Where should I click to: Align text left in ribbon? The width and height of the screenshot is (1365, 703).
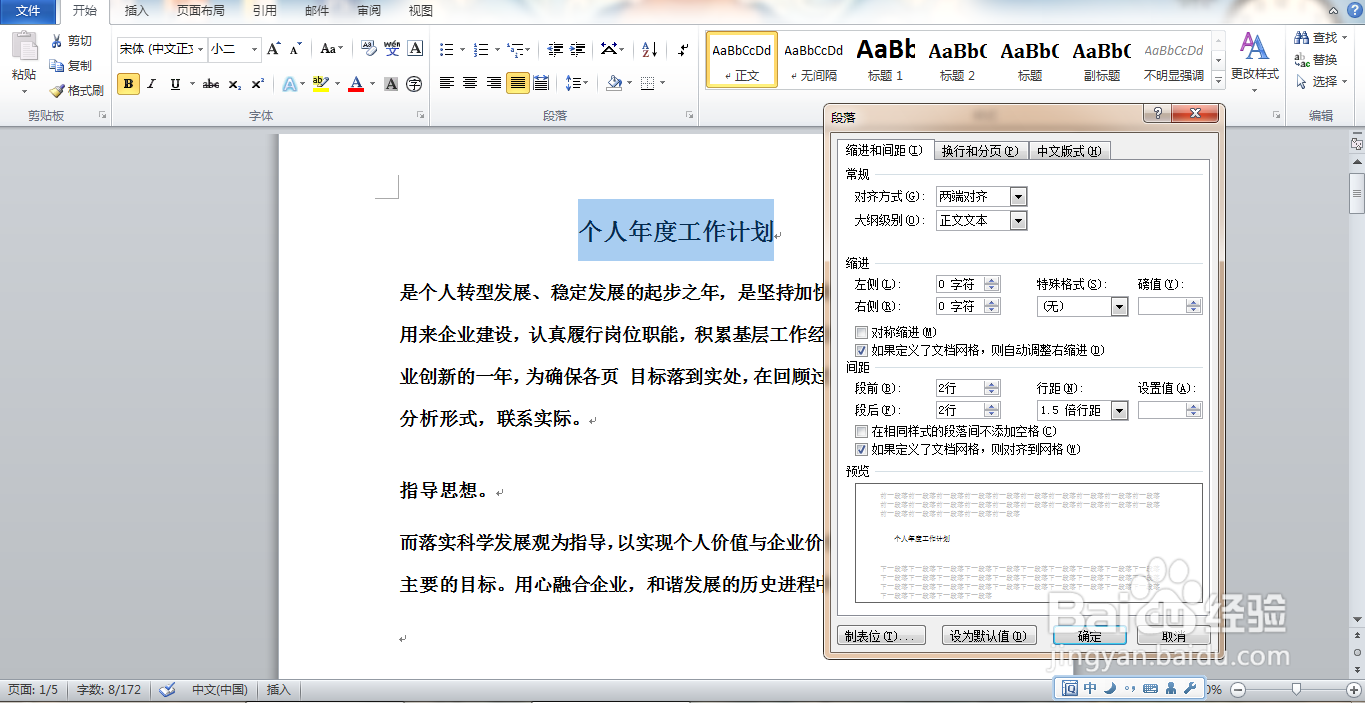coord(447,83)
